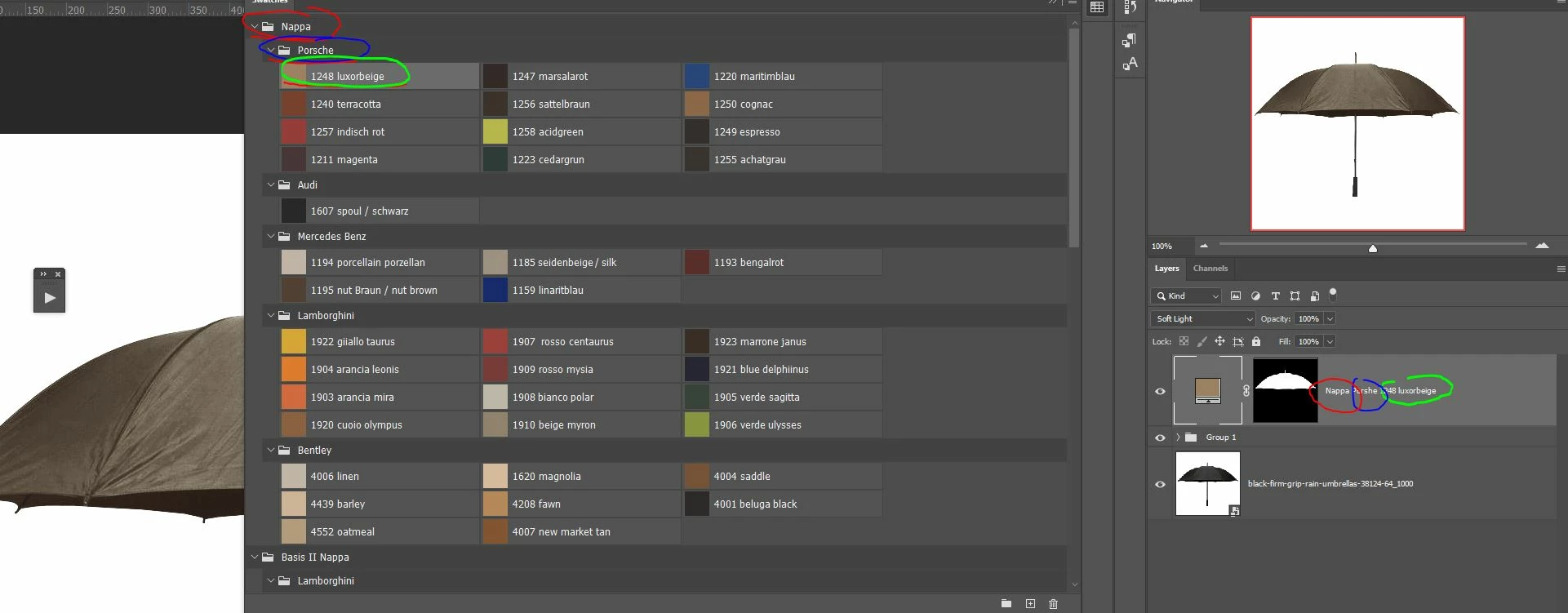Hide the Nappa Porsche luxorbeige layer
Viewport: 1568px width, 613px height.
[1160, 391]
